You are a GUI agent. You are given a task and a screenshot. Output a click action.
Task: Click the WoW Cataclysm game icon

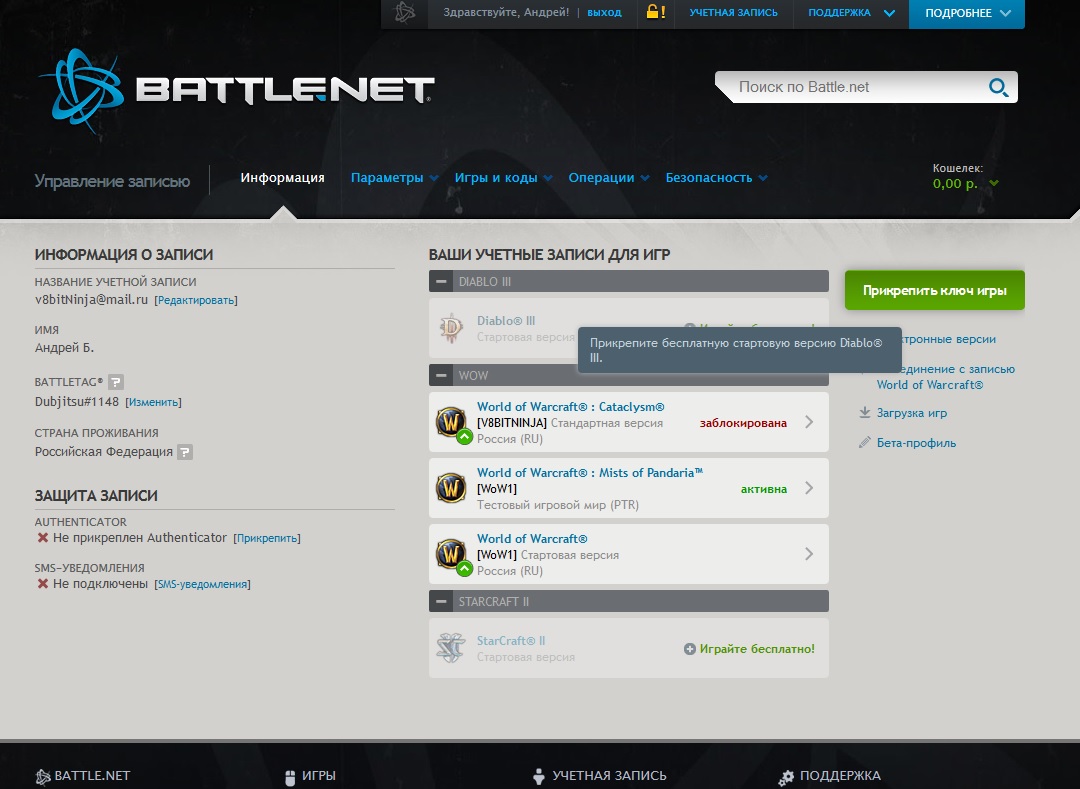pos(452,422)
